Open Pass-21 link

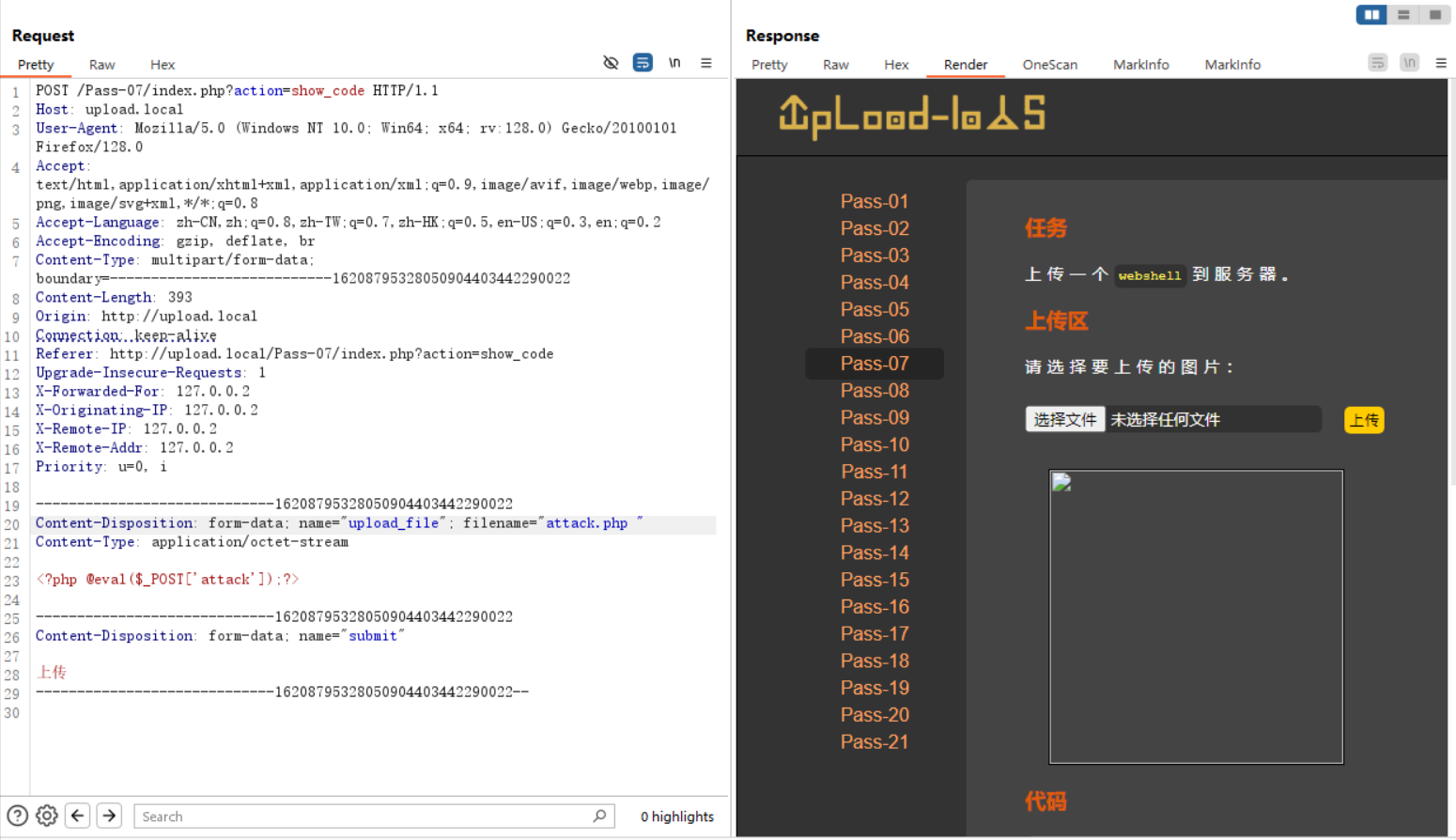(875, 742)
